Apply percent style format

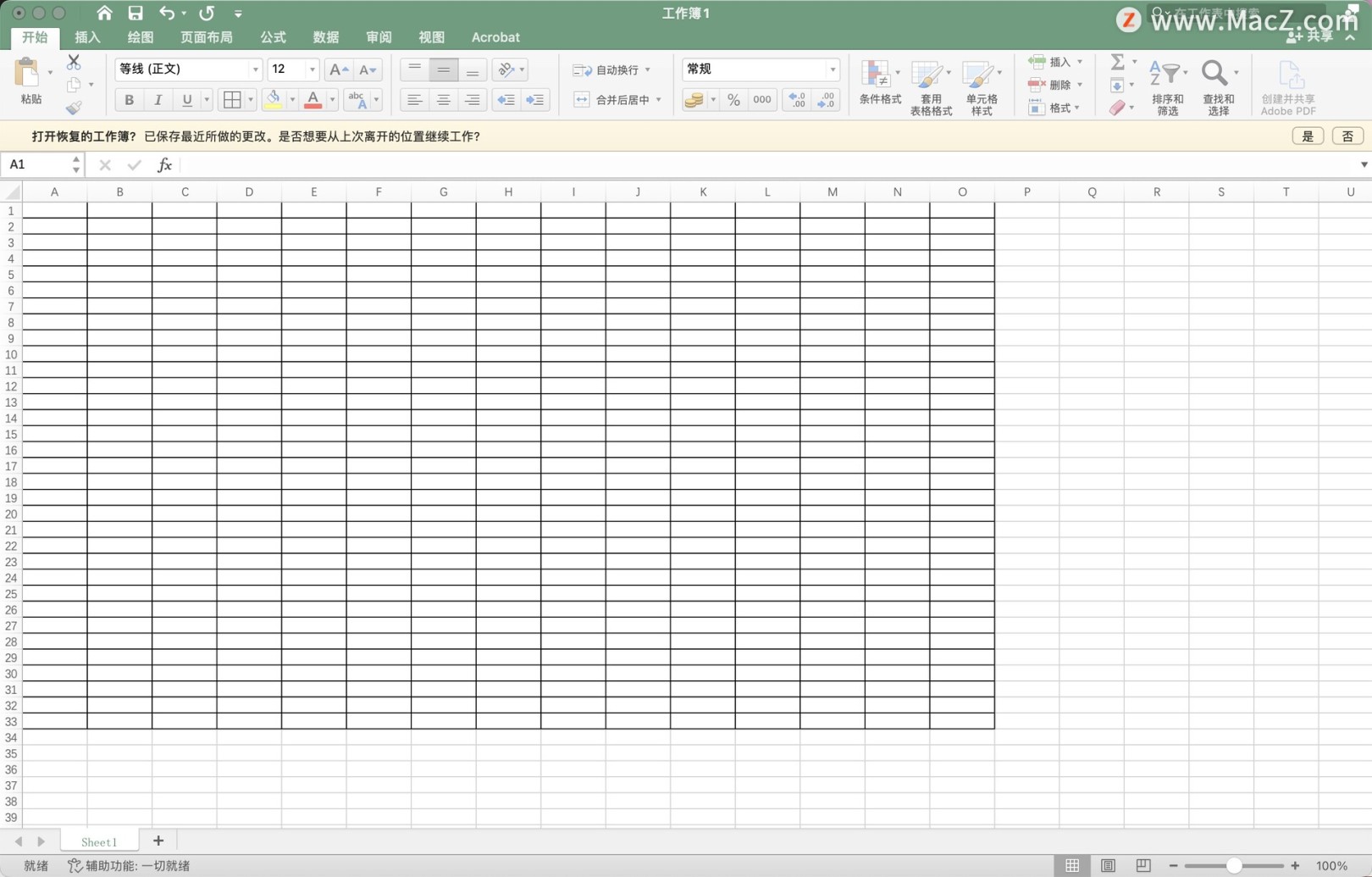tap(733, 100)
